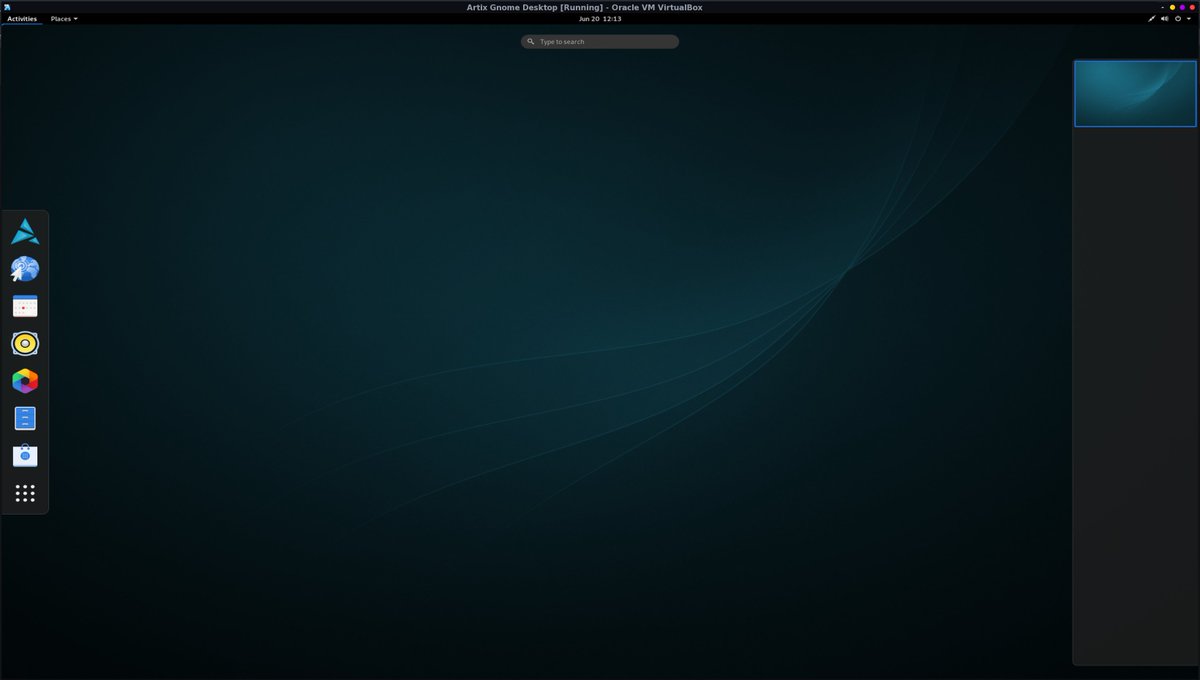Screen dimensions: 1200x680
Task: Expand the clock by clicking Jun 20 12:13
Action: (599, 18)
